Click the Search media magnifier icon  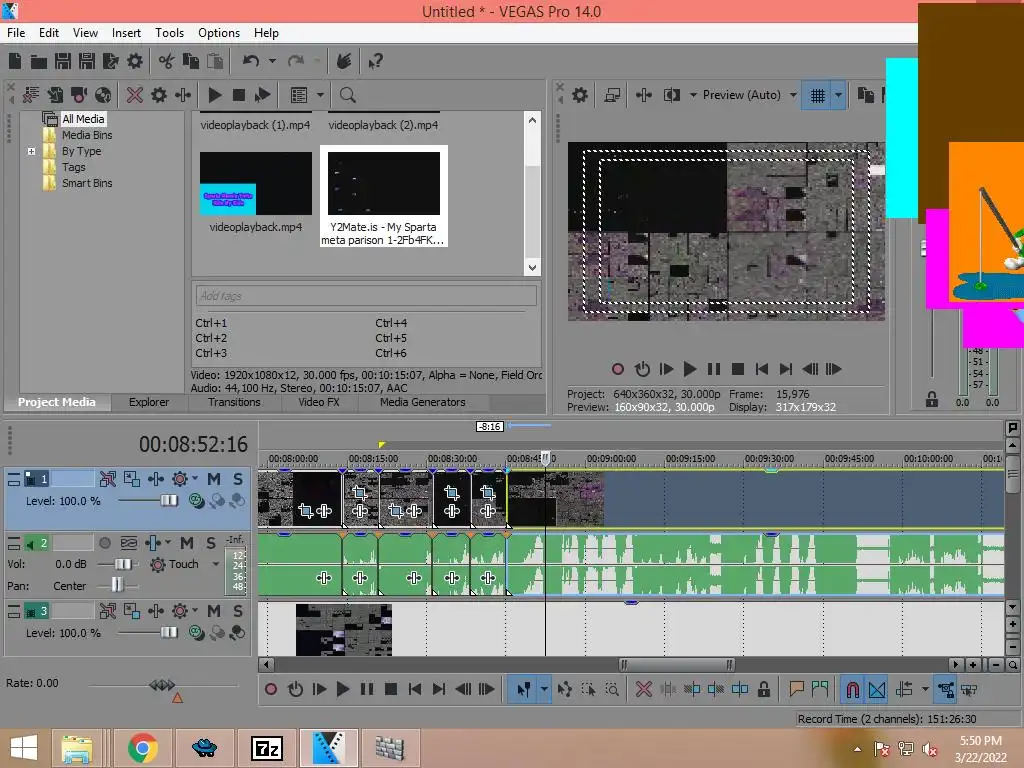[347, 95]
